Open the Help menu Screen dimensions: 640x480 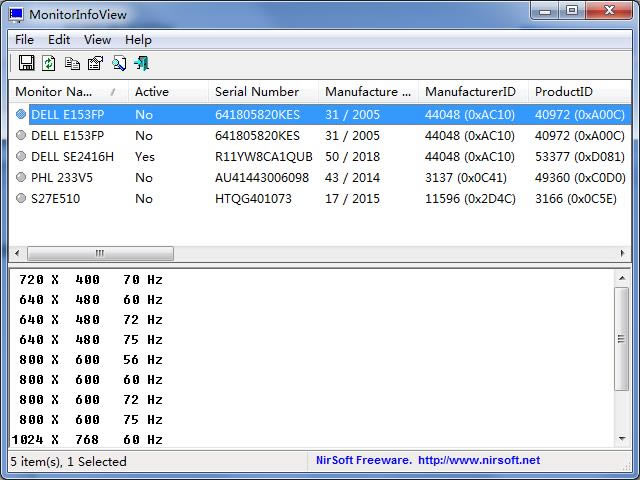tap(138, 40)
